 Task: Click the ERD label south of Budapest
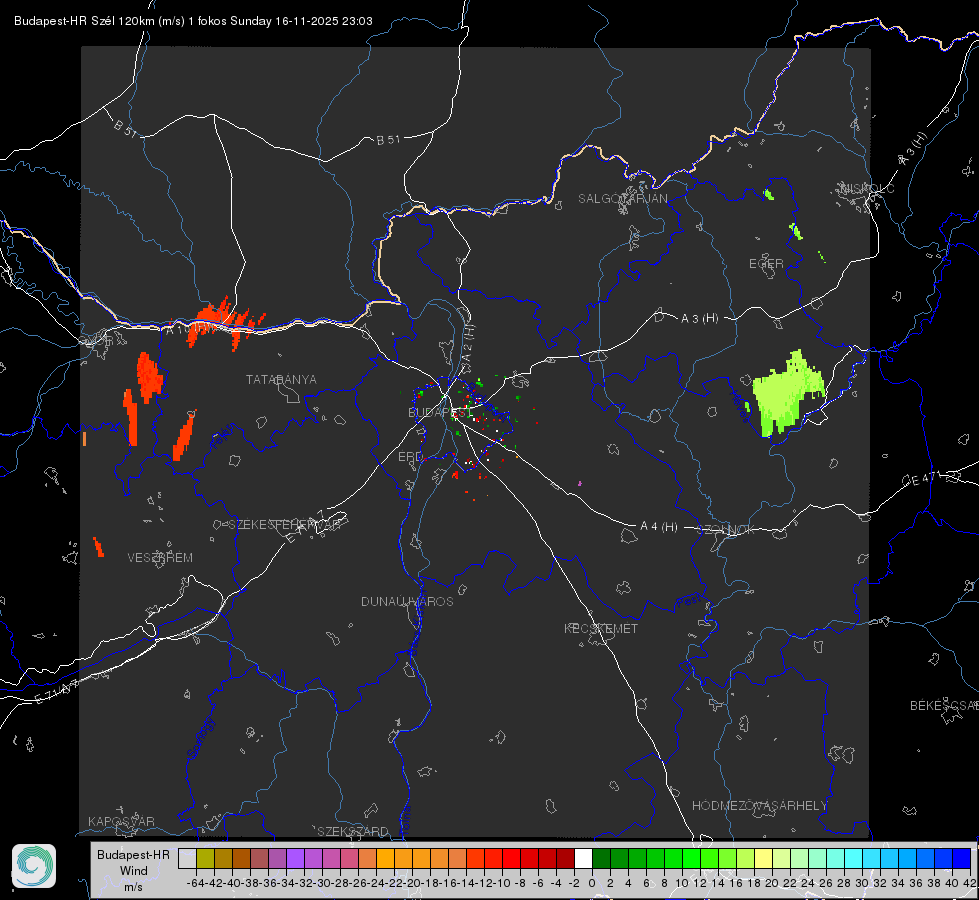(x=410, y=457)
